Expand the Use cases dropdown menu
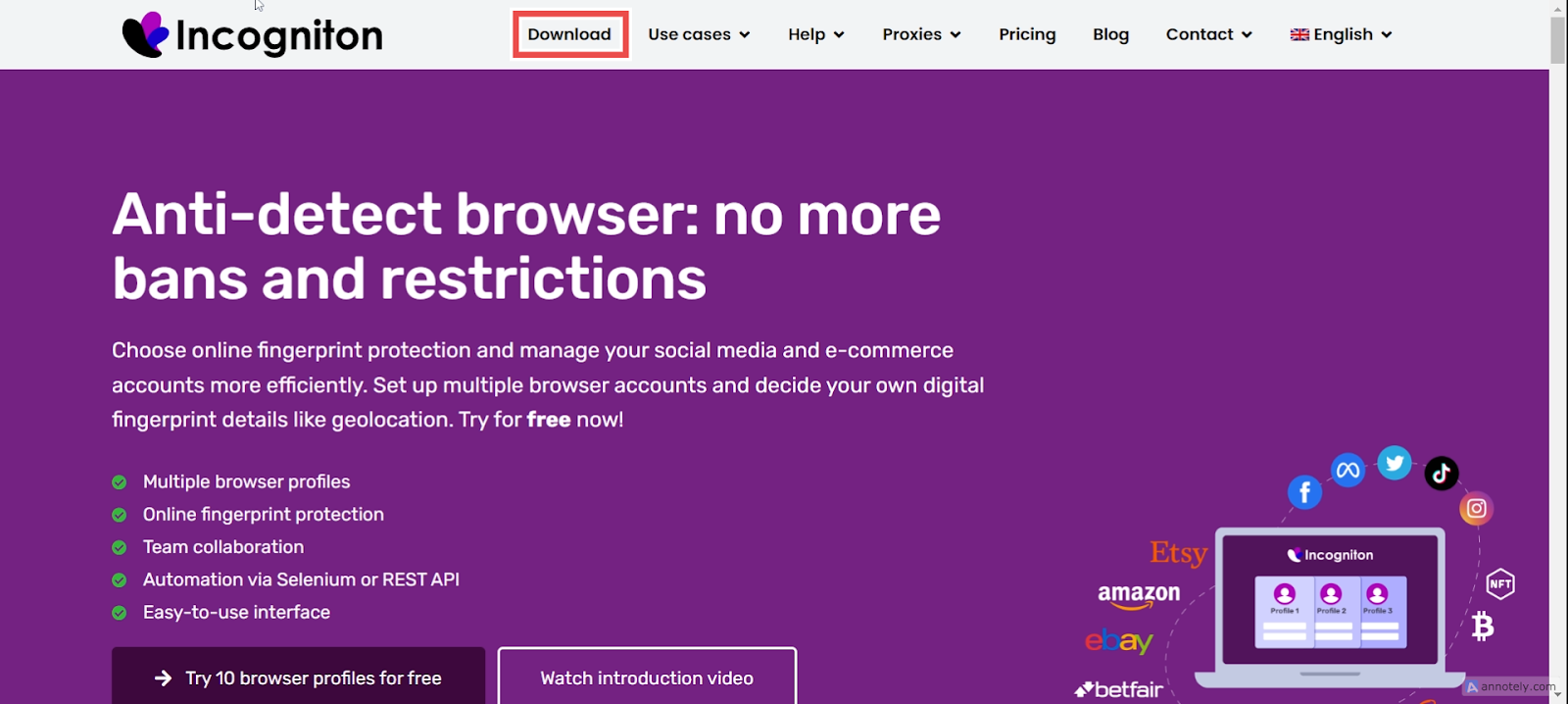The height and width of the screenshot is (704, 1568). pyautogui.click(x=699, y=34)
